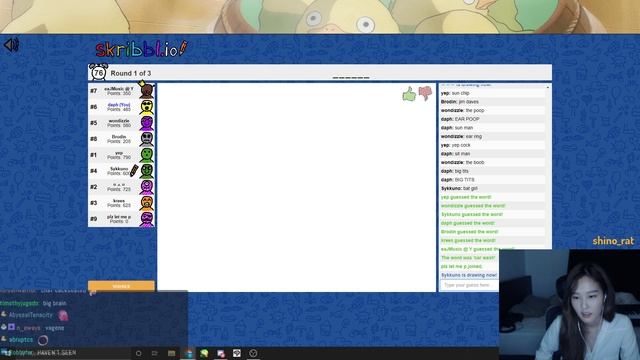The image size is (640, 360).
Task: Click the orange Votekick button
Action: [x=121, y=286]
